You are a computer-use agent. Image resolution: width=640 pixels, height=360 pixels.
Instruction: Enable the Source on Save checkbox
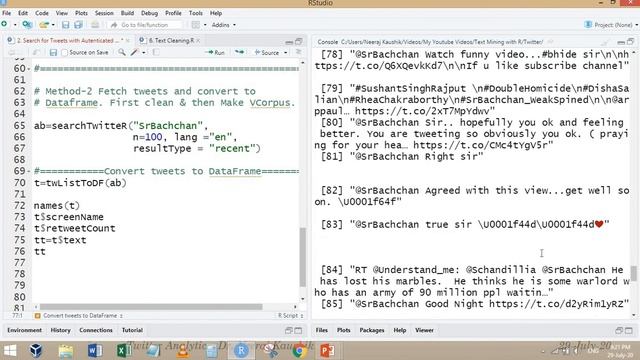pos(64,53)
